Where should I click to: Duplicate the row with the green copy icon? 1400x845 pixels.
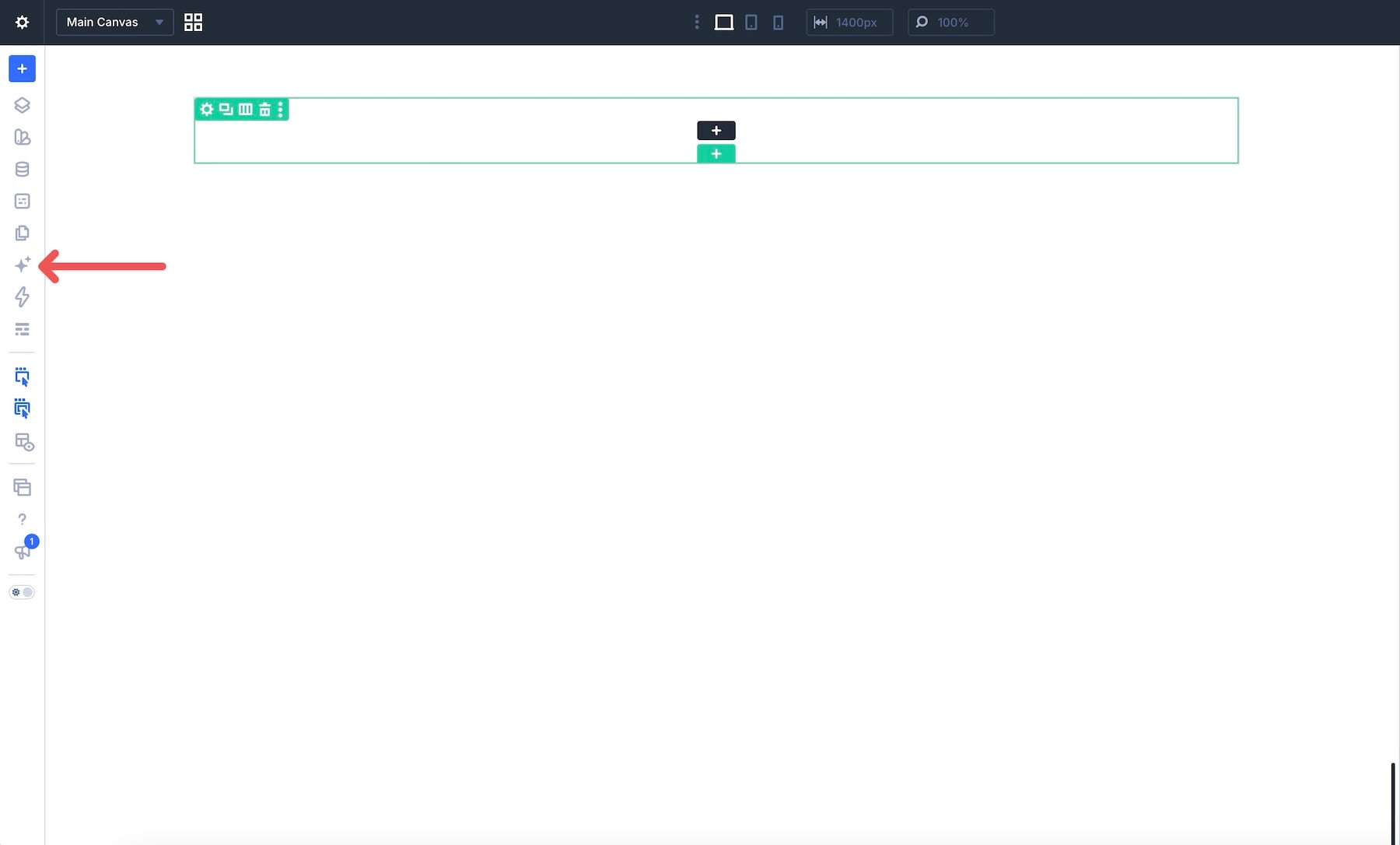(x=226, y=109)
